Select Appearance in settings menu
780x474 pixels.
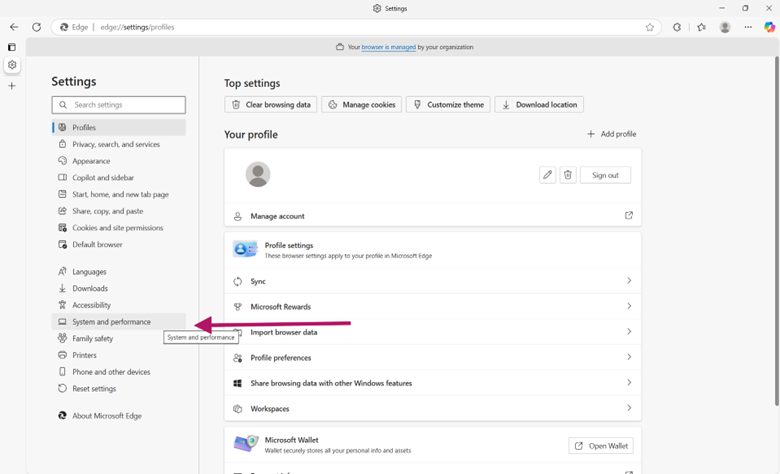click(x=91, y=161)
